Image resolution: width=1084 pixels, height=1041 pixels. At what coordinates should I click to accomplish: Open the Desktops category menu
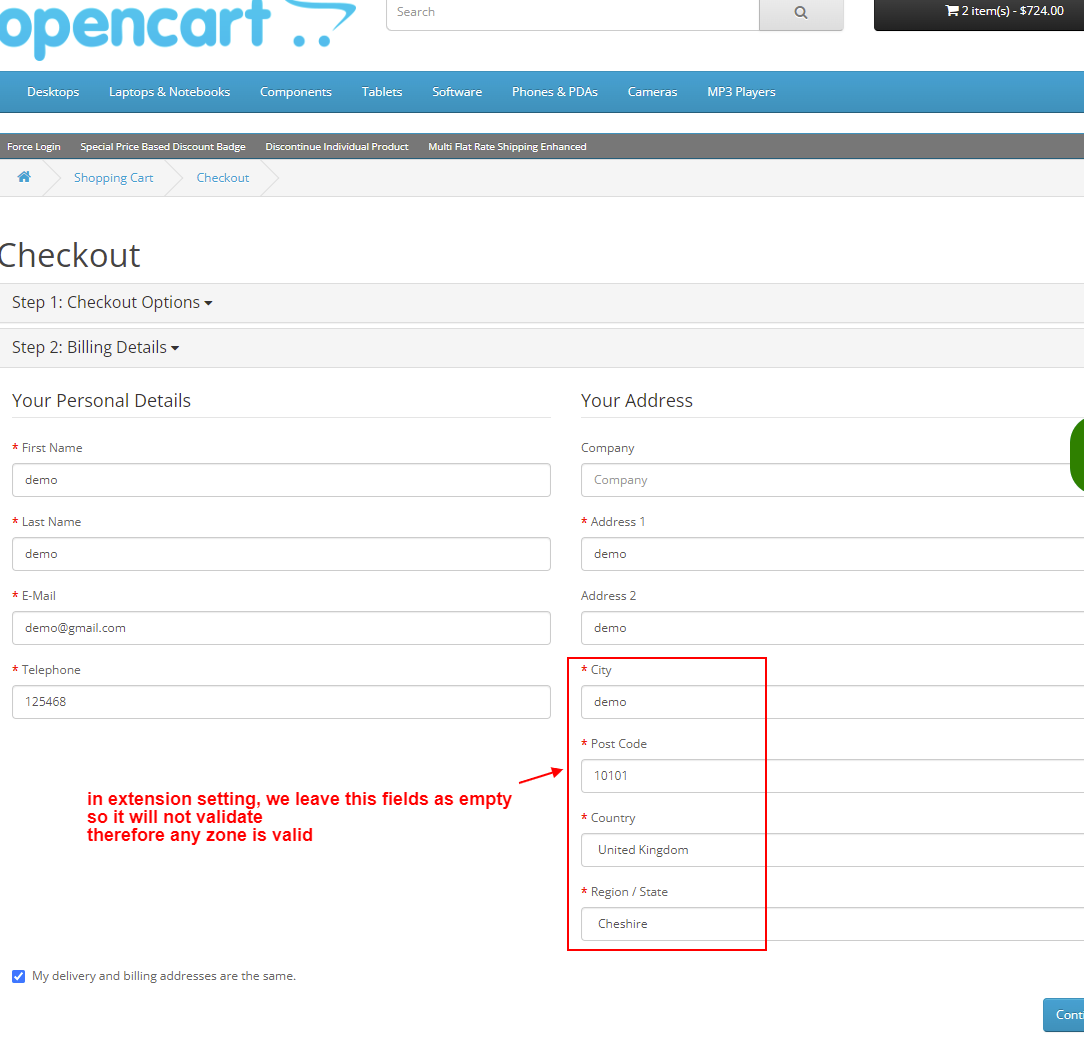coord(52,91)
